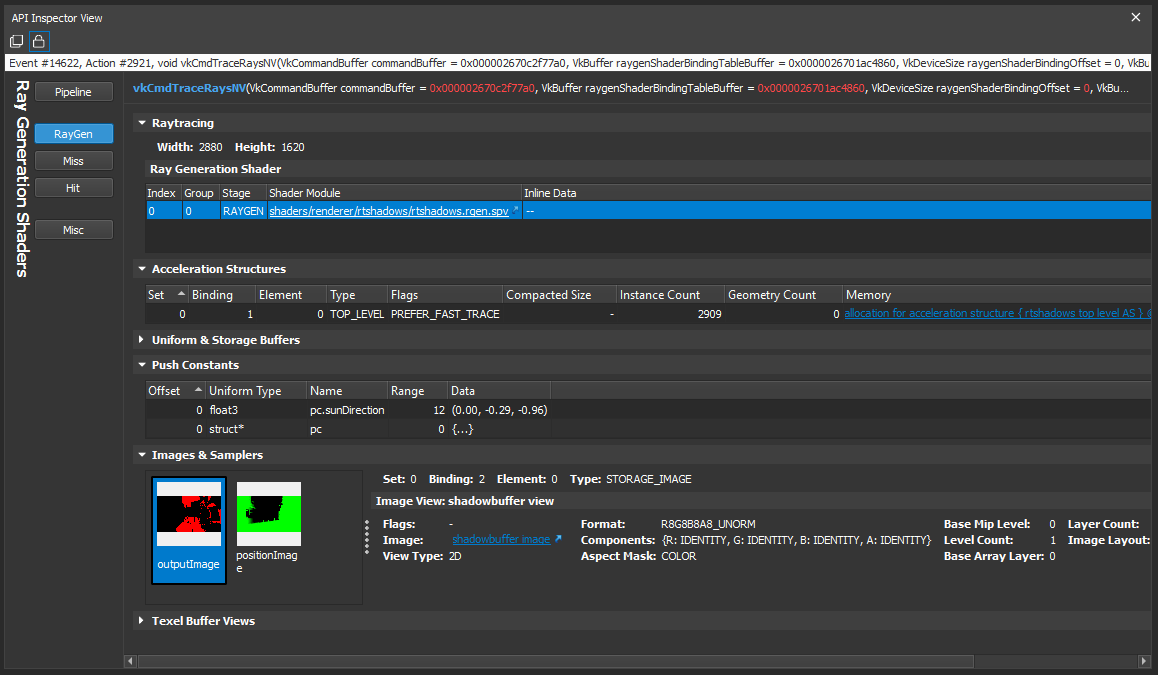
Task: Click the Width value 2880
Action: pyautogui.click(x=210, y=147)
